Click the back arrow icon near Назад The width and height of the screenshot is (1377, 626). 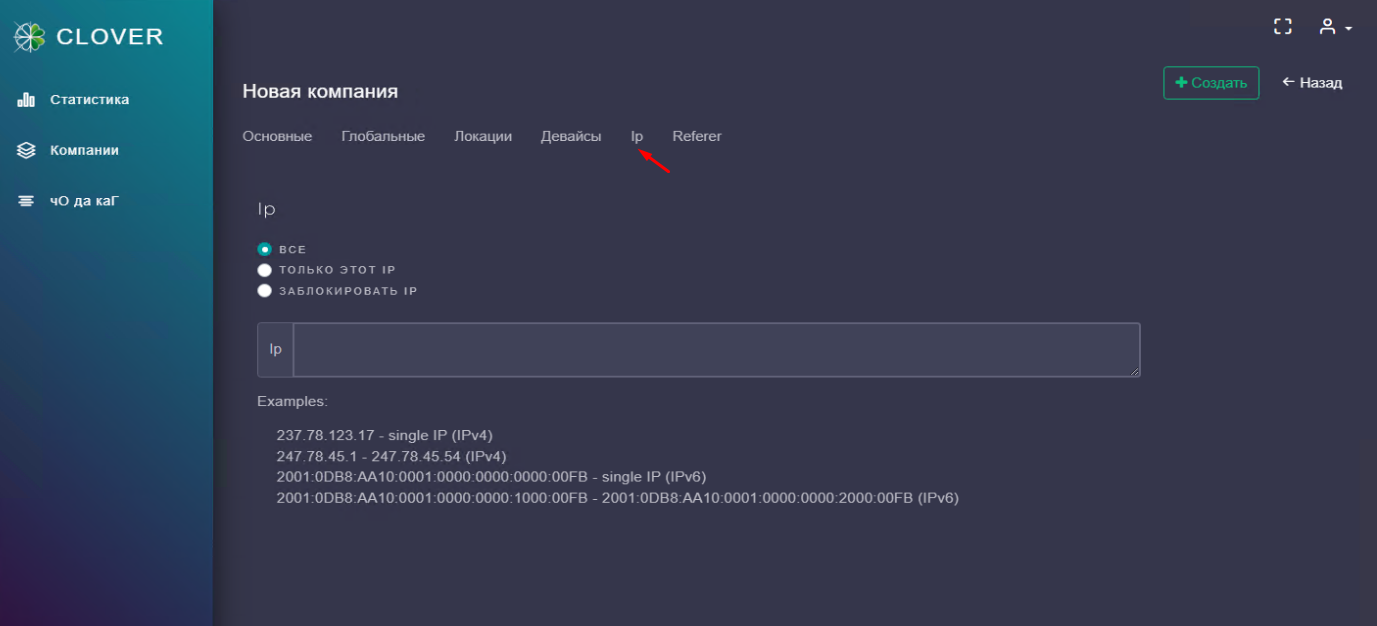coord(1288,82)
